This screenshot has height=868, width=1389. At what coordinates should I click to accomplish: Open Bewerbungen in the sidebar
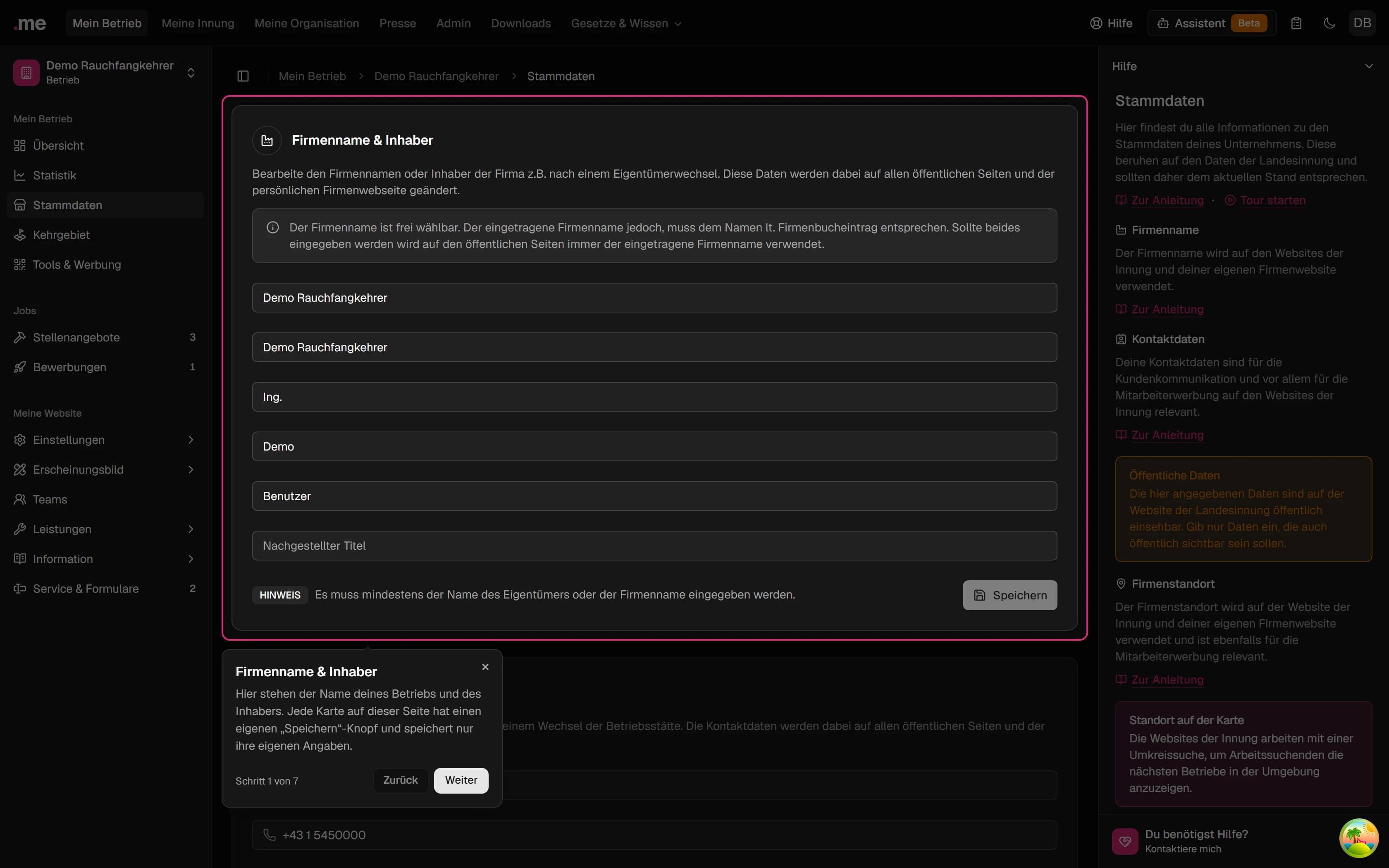(105, 367)
